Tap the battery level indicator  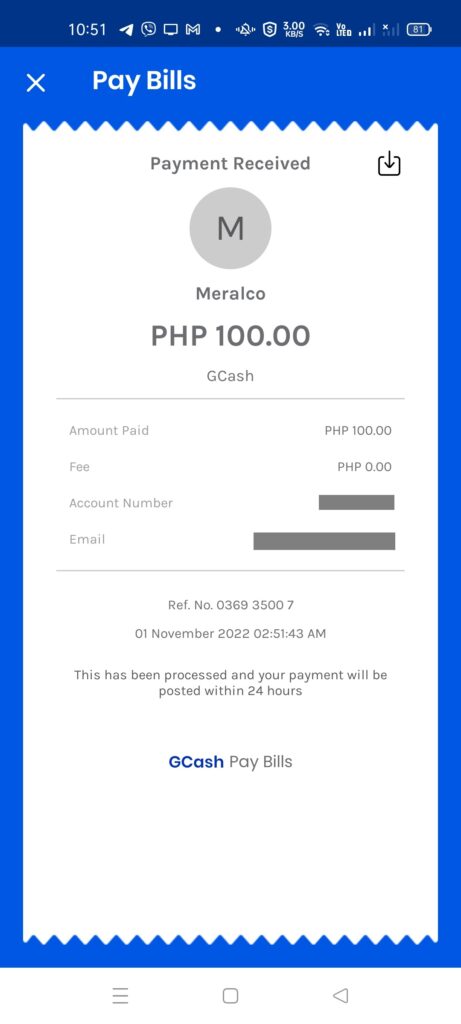(x=419, y=29)
